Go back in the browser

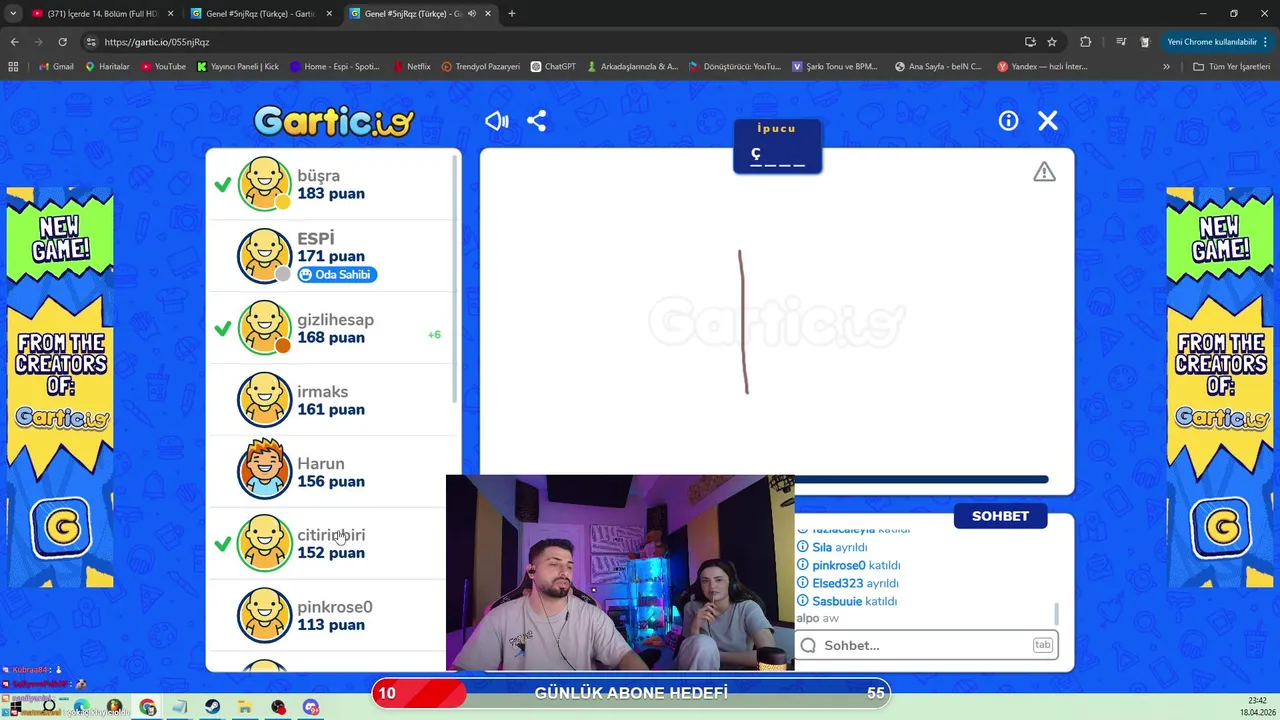coord(14,42)
